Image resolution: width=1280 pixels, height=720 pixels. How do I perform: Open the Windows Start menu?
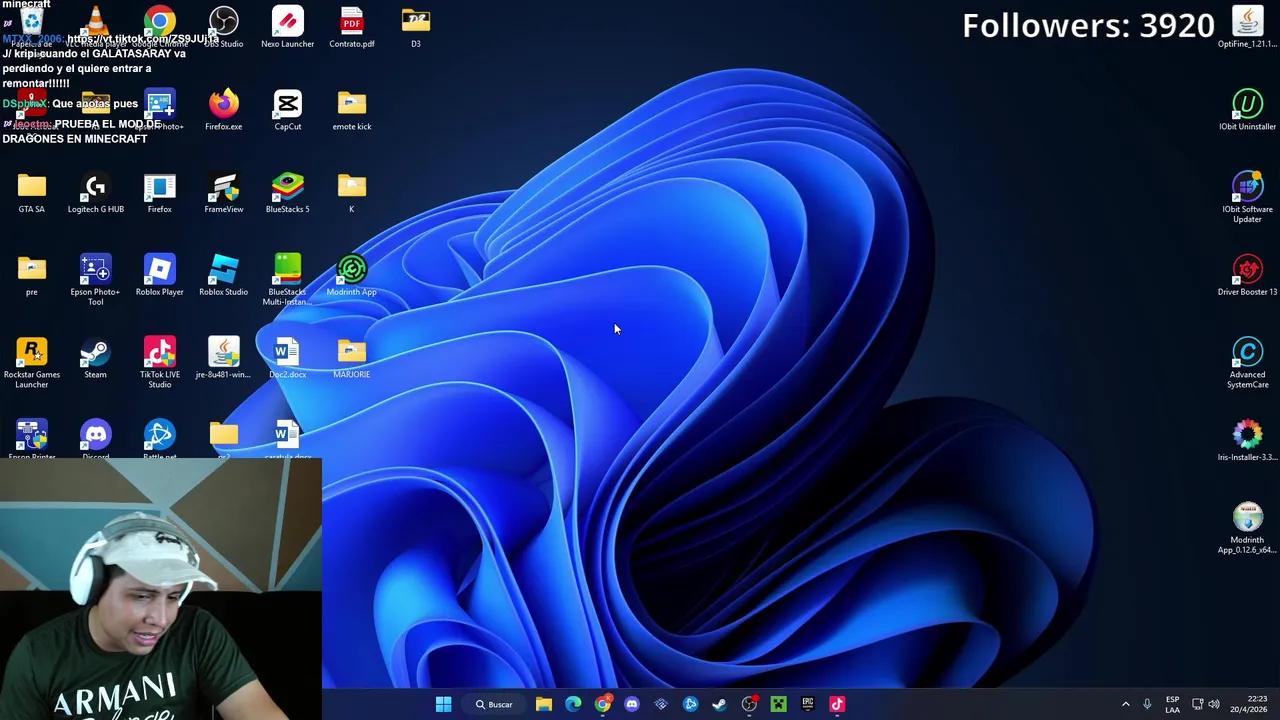tap(443, 704)
